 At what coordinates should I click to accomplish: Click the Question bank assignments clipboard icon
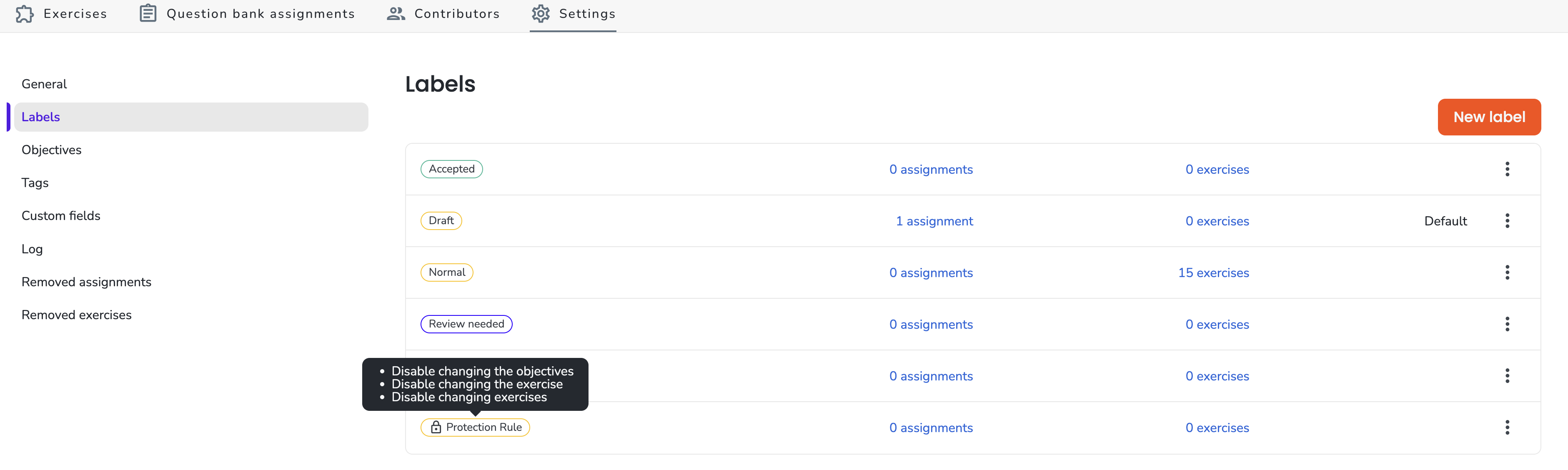click(148, 13)
